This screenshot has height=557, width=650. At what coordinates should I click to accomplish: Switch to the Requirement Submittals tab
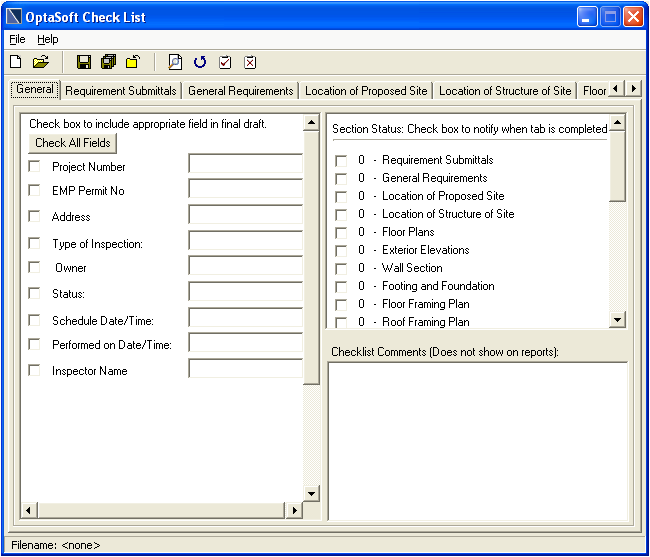tap(121, 91)
